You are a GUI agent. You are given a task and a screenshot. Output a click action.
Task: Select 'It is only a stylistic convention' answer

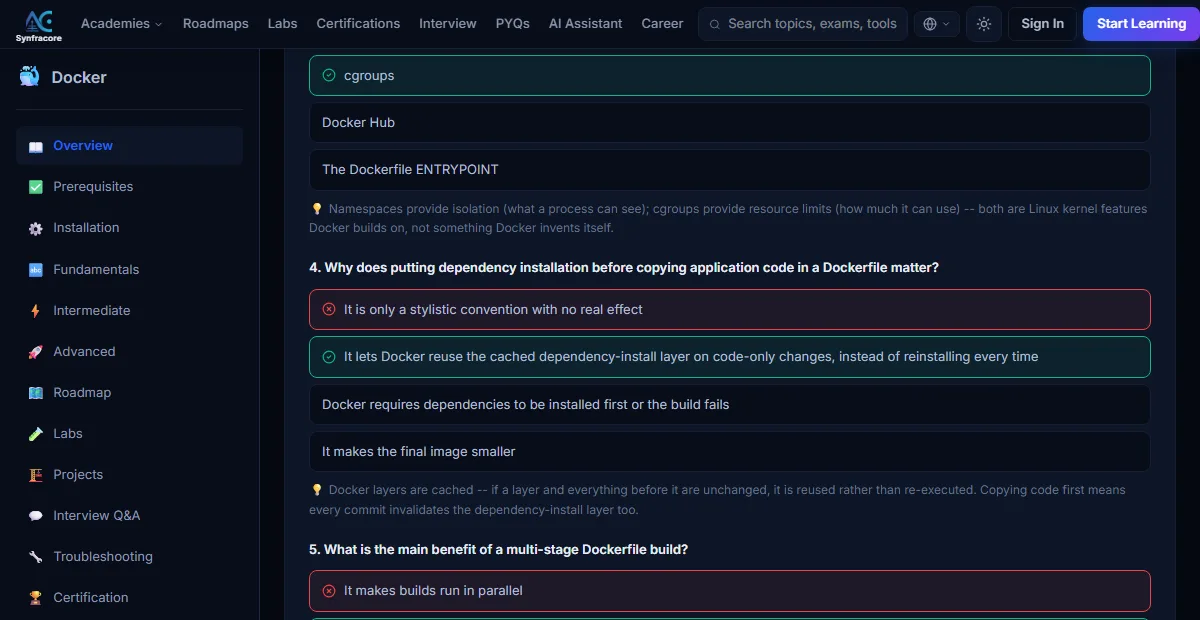[x=730, y=309]
